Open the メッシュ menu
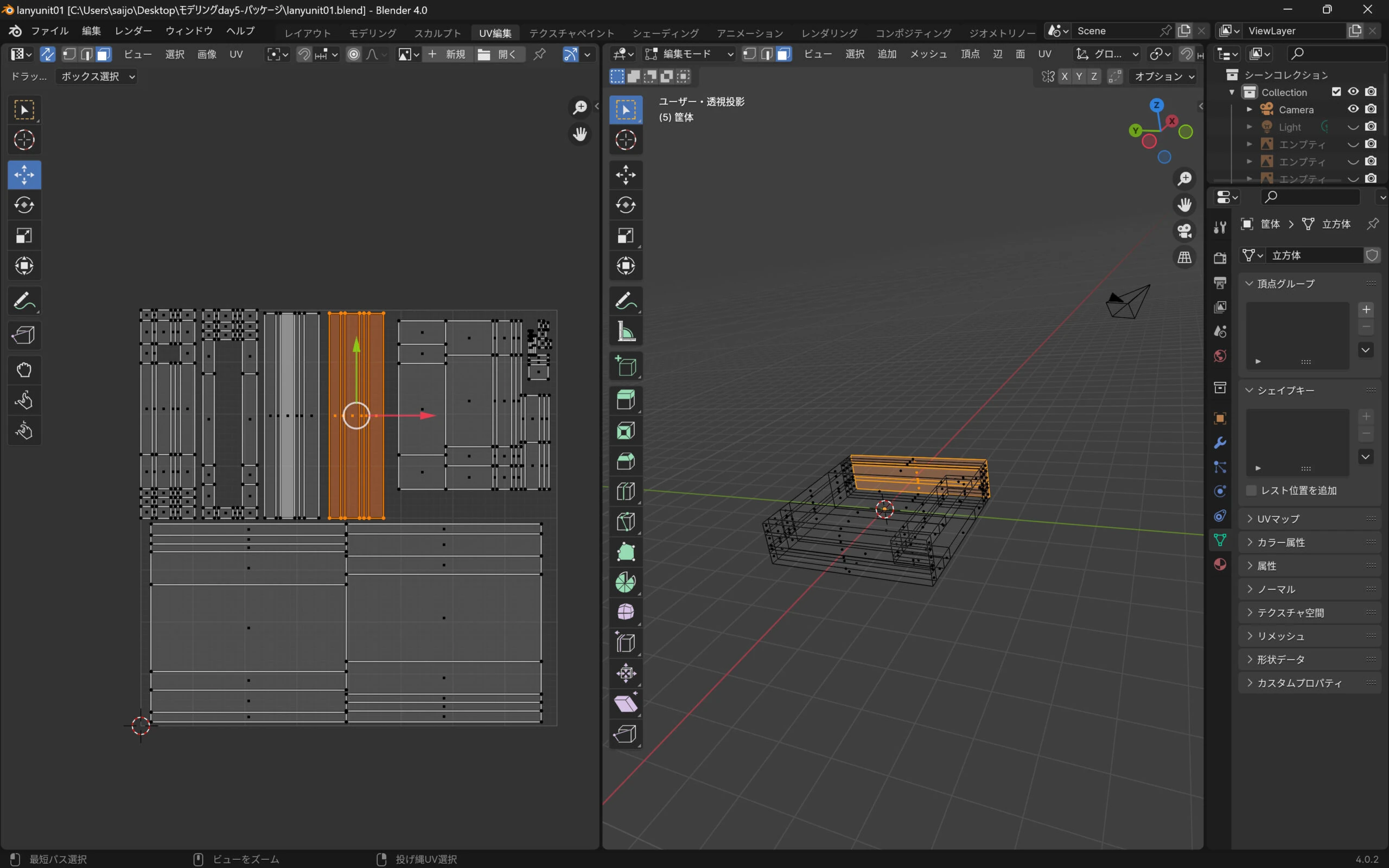 pyautogui.click(x=927, y=54)
